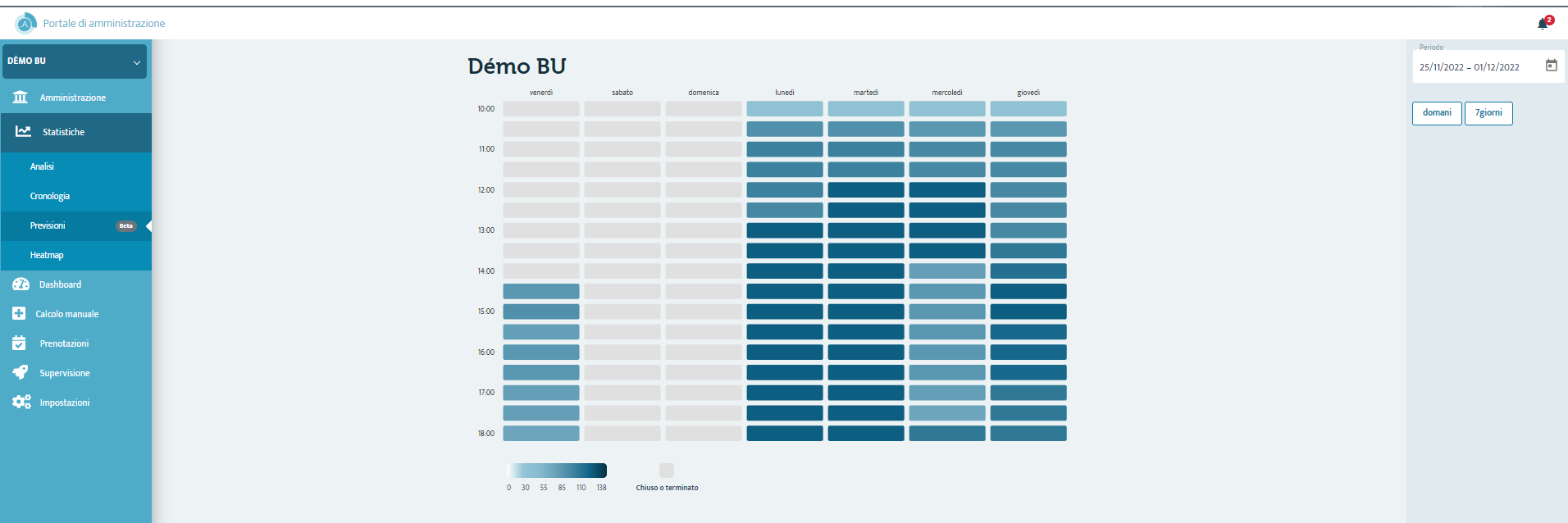This screenshot has width=1568, height=523.
Task: Click the venerdì 15:00 heatmap cell
Action: 541,312
